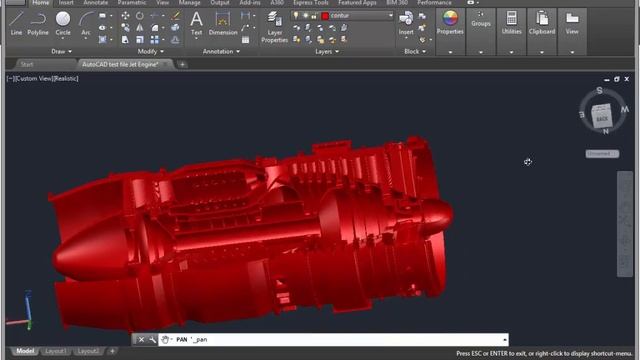Click the Create Block icon
Viewport: 640px width, 360px height.
pos(422,16)
